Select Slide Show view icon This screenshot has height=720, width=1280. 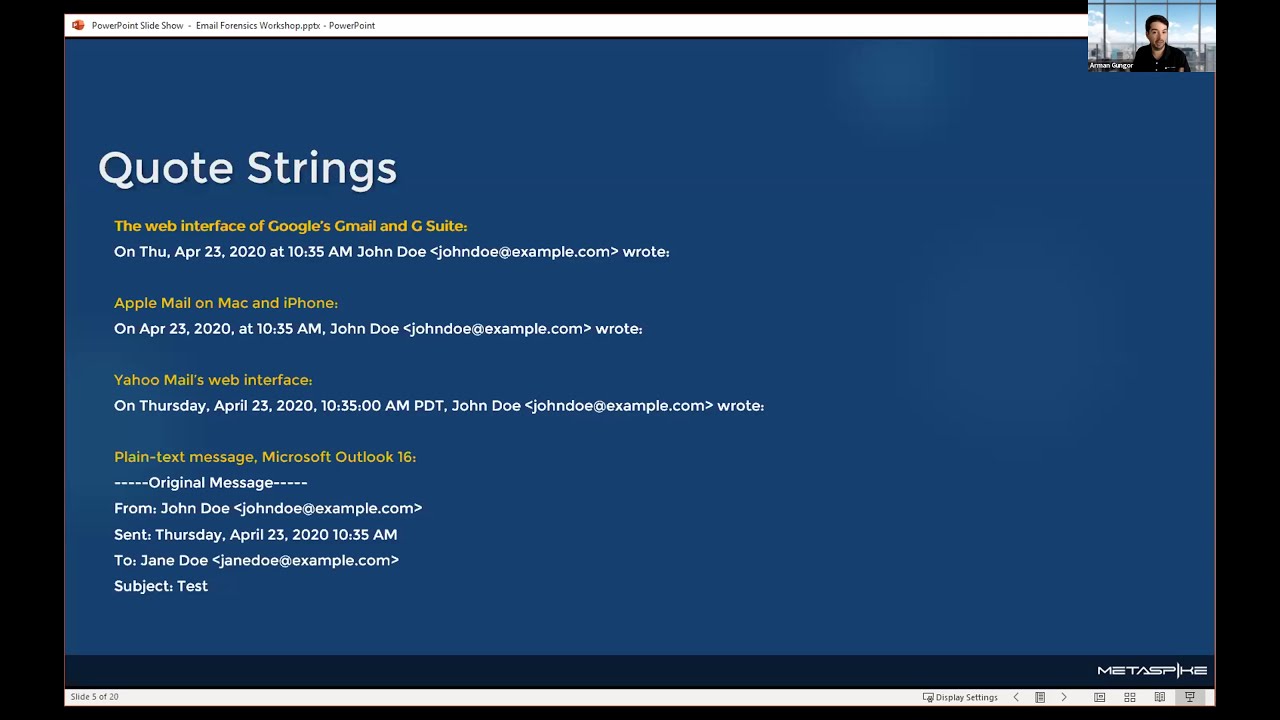point(1190,697)
